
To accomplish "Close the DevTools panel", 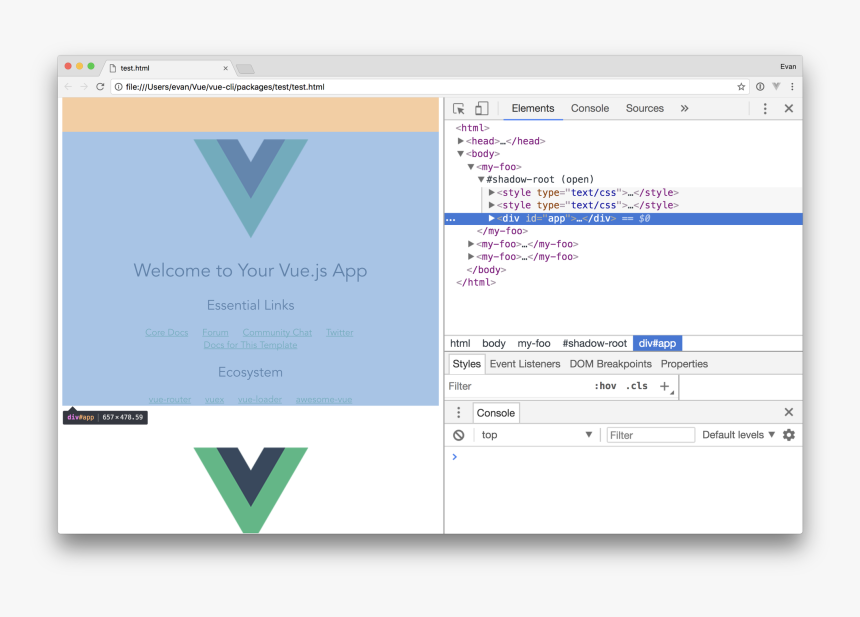I will coord(789,109).
